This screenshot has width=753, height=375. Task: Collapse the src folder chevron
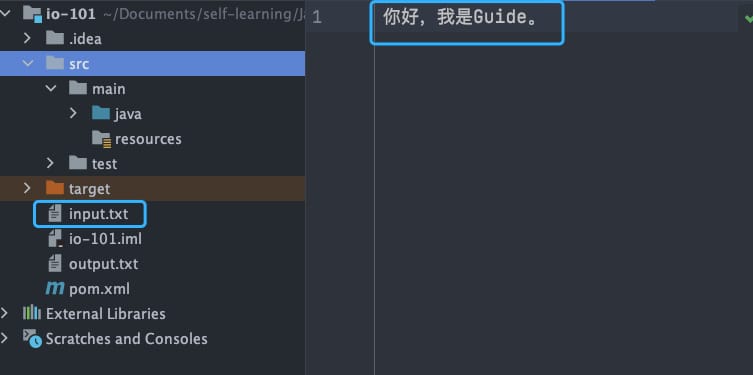click(28, 63)
